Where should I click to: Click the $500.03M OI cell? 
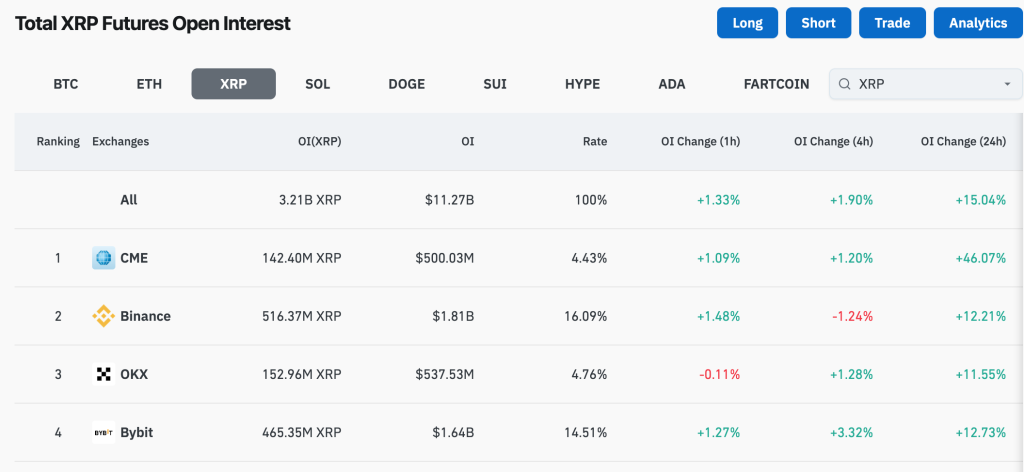tap(445, 258)
